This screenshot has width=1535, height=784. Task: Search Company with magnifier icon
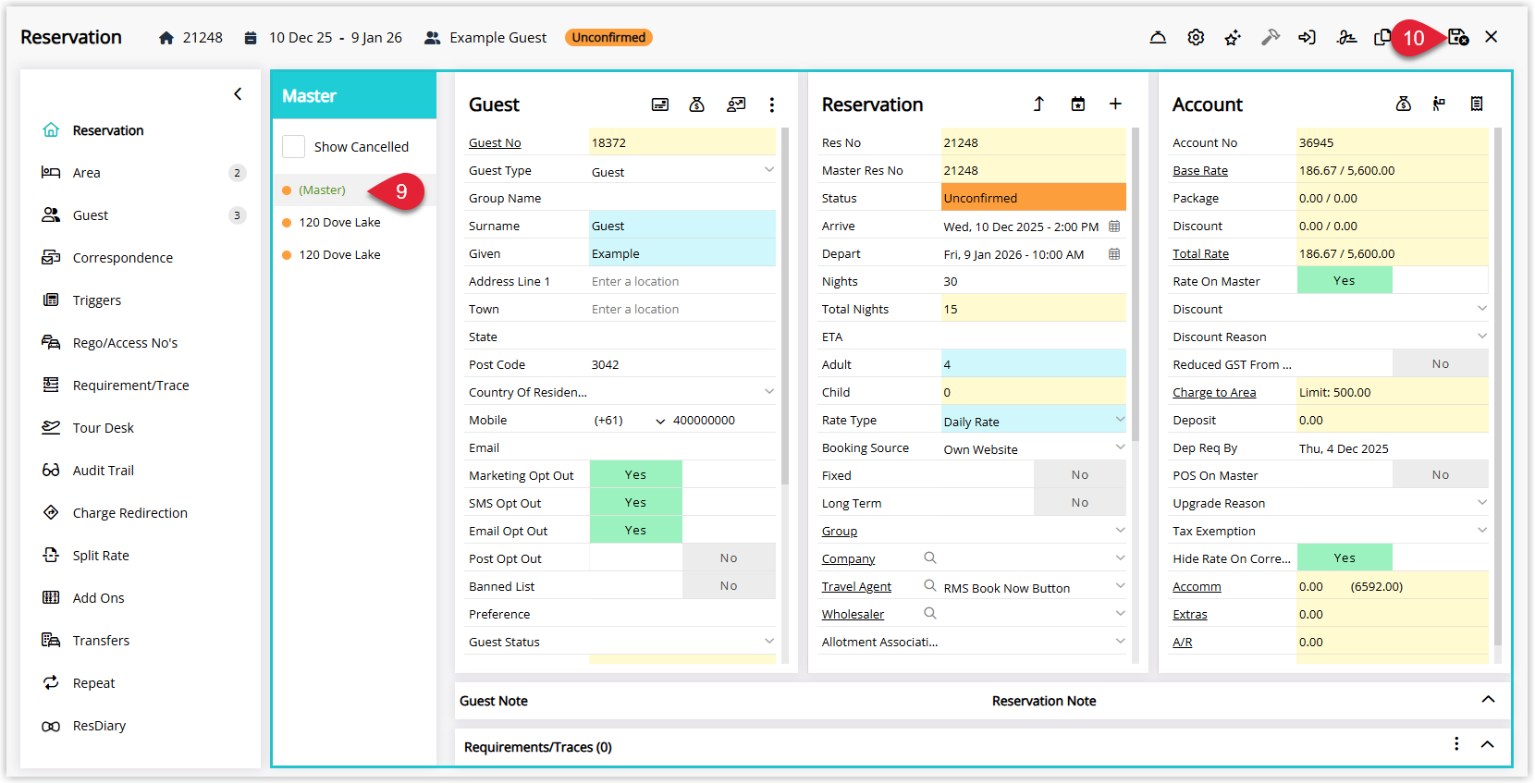coord(930,557)
